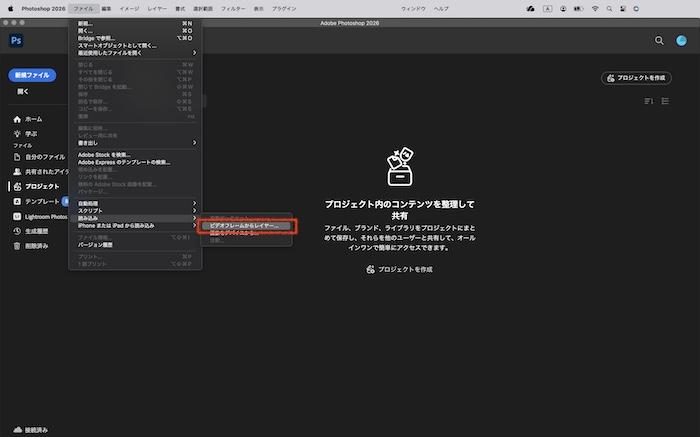
Task: Open Photoshop 2026 application menu
Action: click(43, 8)
